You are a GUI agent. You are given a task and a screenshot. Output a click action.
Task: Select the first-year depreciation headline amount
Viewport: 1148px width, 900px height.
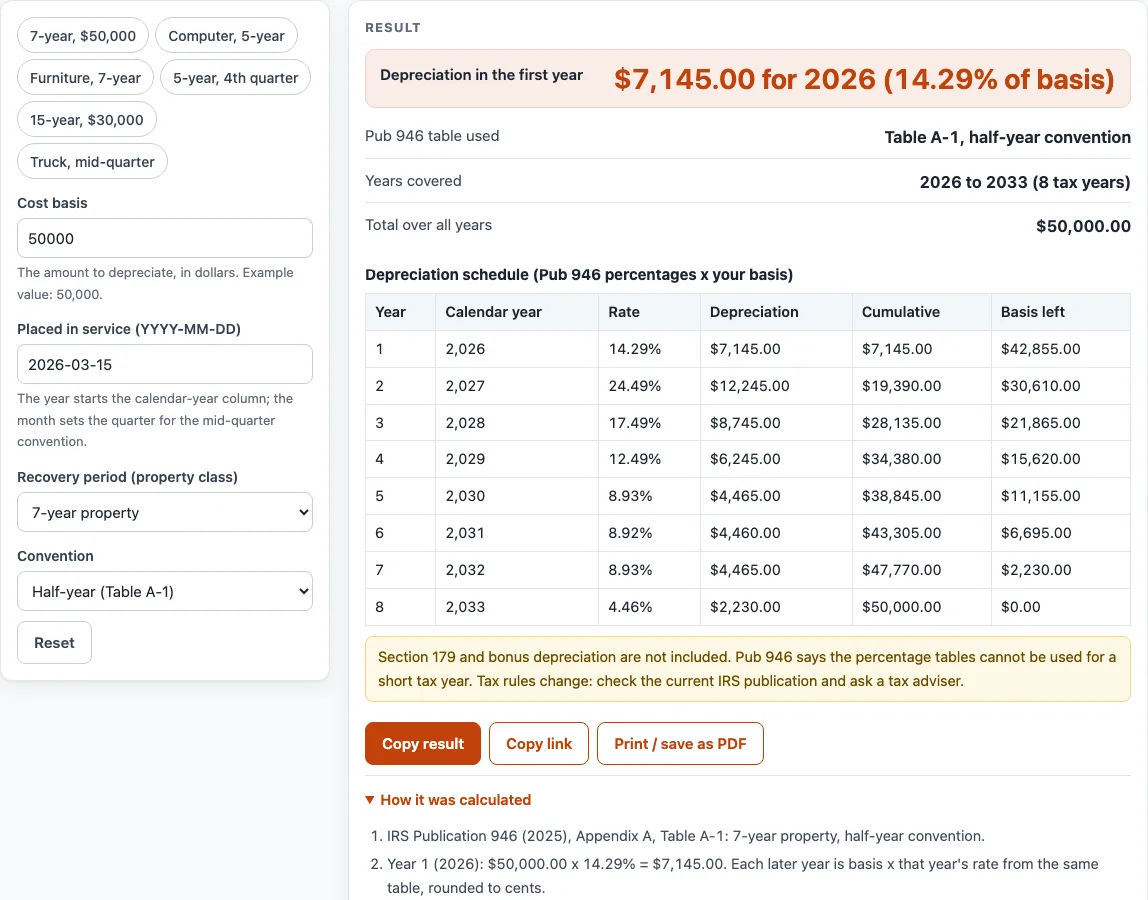tap(864, 79)
